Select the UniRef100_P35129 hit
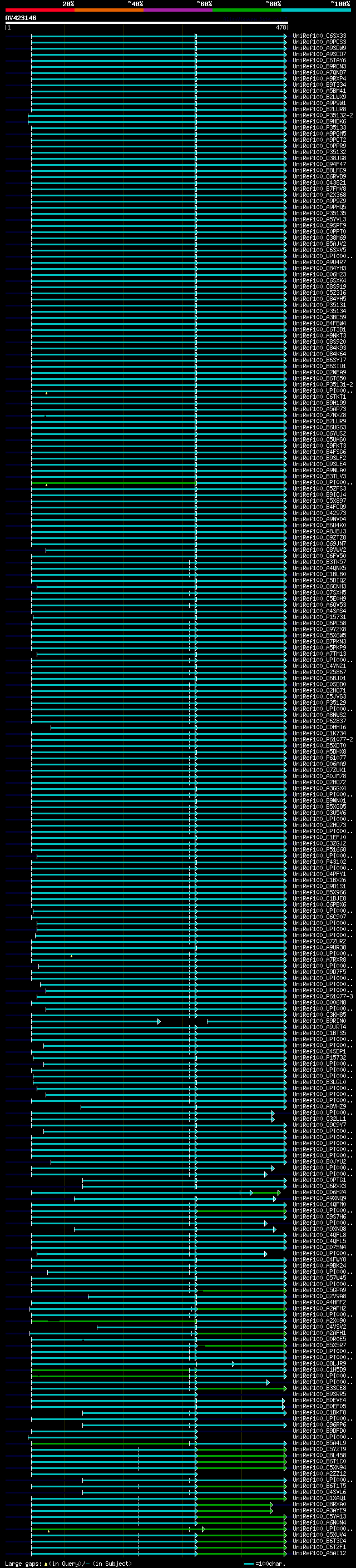This screenshot has height=1568, width=356. 319,703
